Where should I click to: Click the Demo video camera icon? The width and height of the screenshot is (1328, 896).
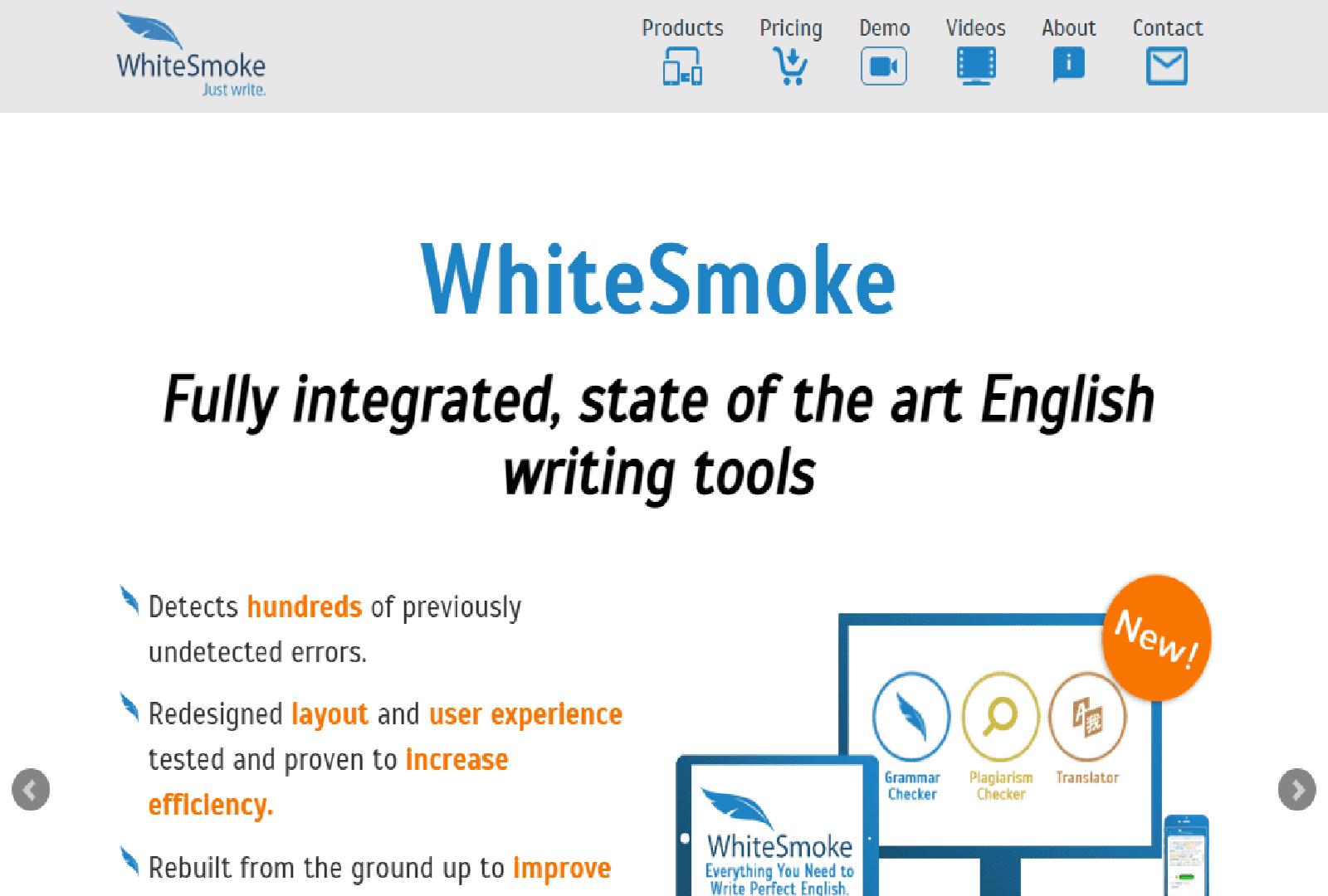(x=884, y=66)
